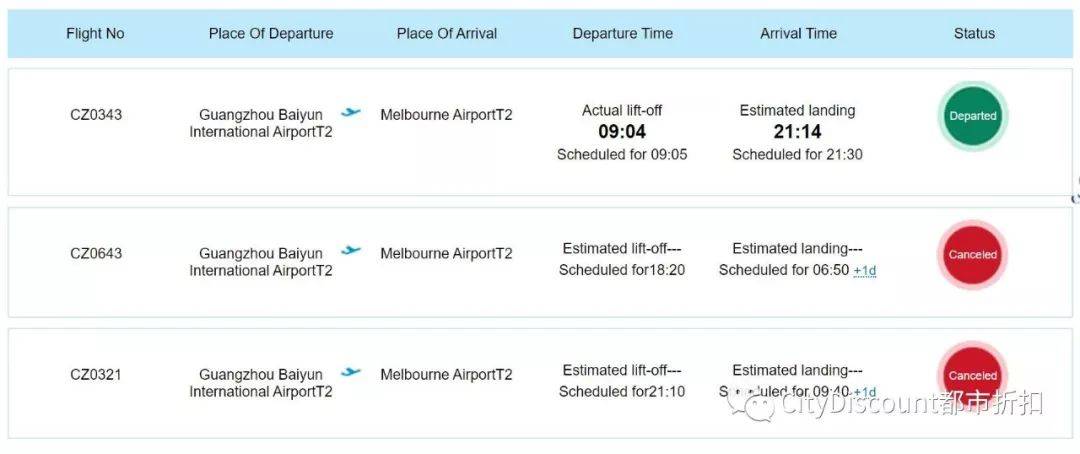Click the Place Of Departure column header
The height and width of the screenshot is (454, 1080).
coord(271,33)
